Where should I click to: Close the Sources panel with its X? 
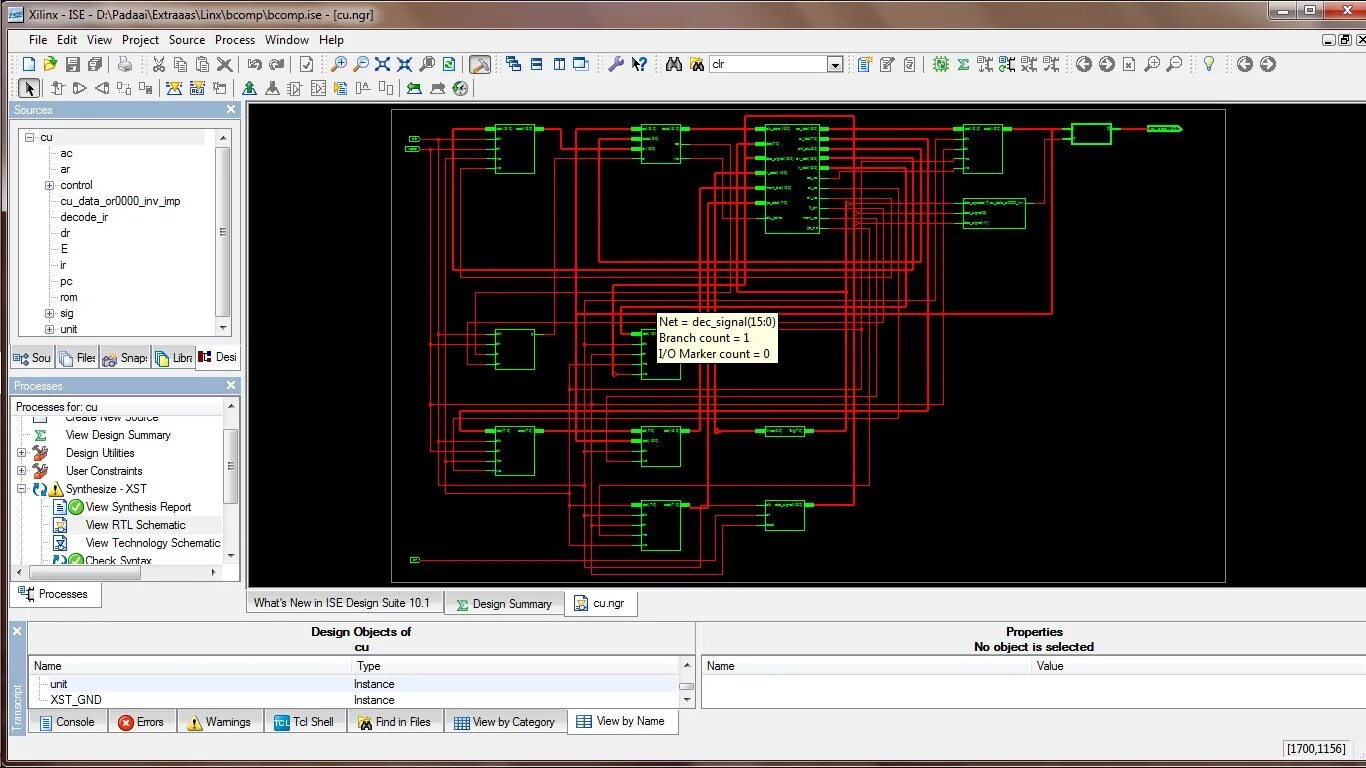click(231, 110)
